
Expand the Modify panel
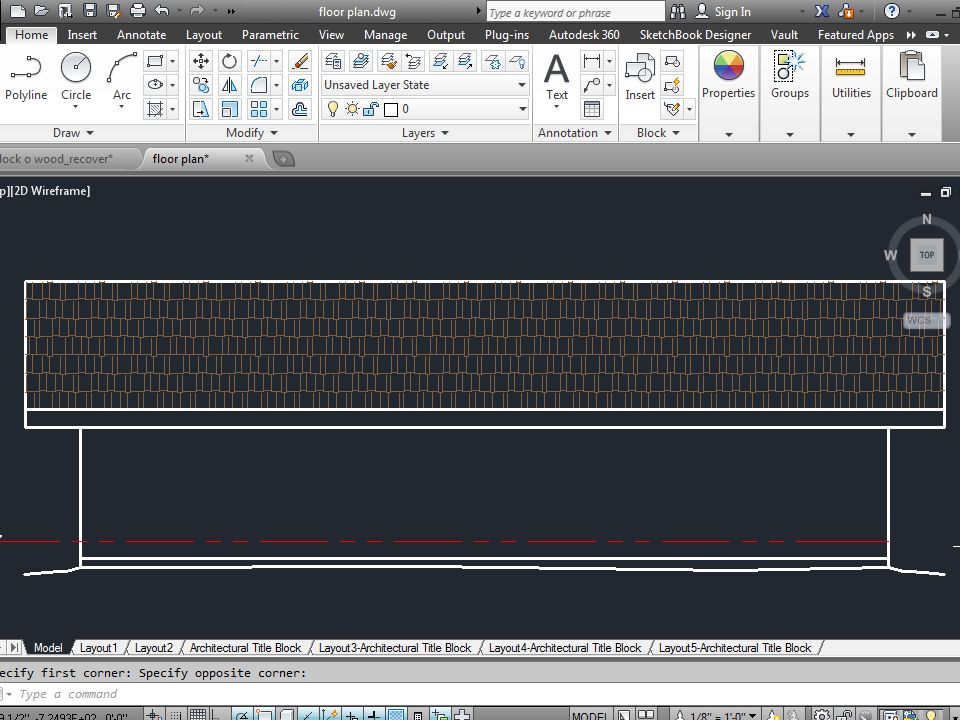(252, 132)
